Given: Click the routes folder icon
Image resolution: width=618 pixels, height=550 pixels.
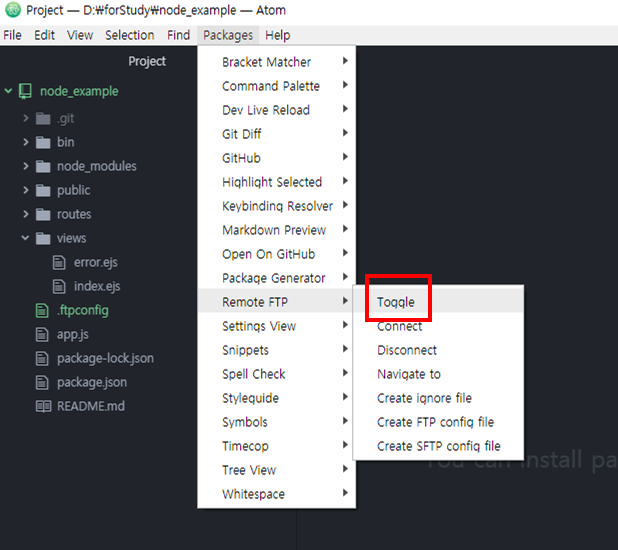Looking at the screenshot, I should click(x=43, y=214).
